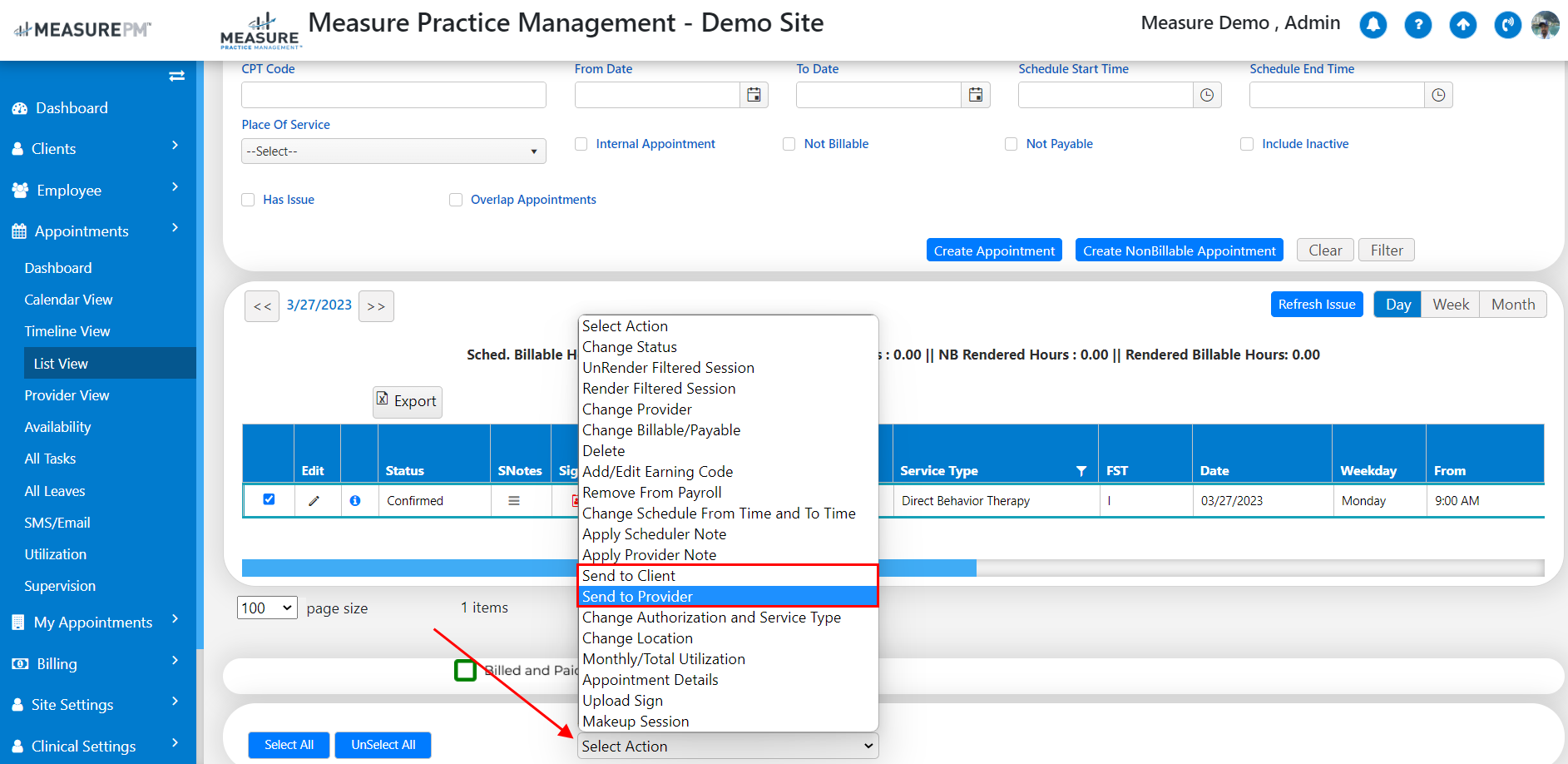1568x764 pixels.
Task: Select Change Provider in action list
Action: (728, 409)
